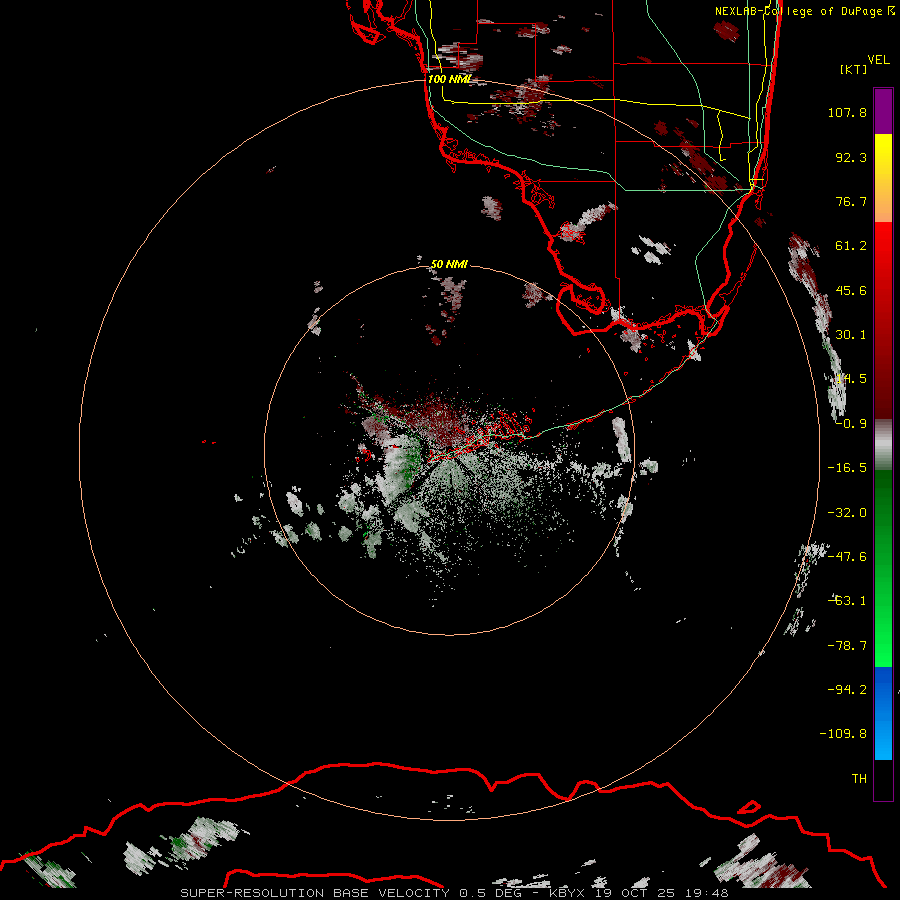Image resolution: width=900 pixels, height=900 pixels.
Task: Click the 50 NMI range ring label
Action: pos(449,264)
